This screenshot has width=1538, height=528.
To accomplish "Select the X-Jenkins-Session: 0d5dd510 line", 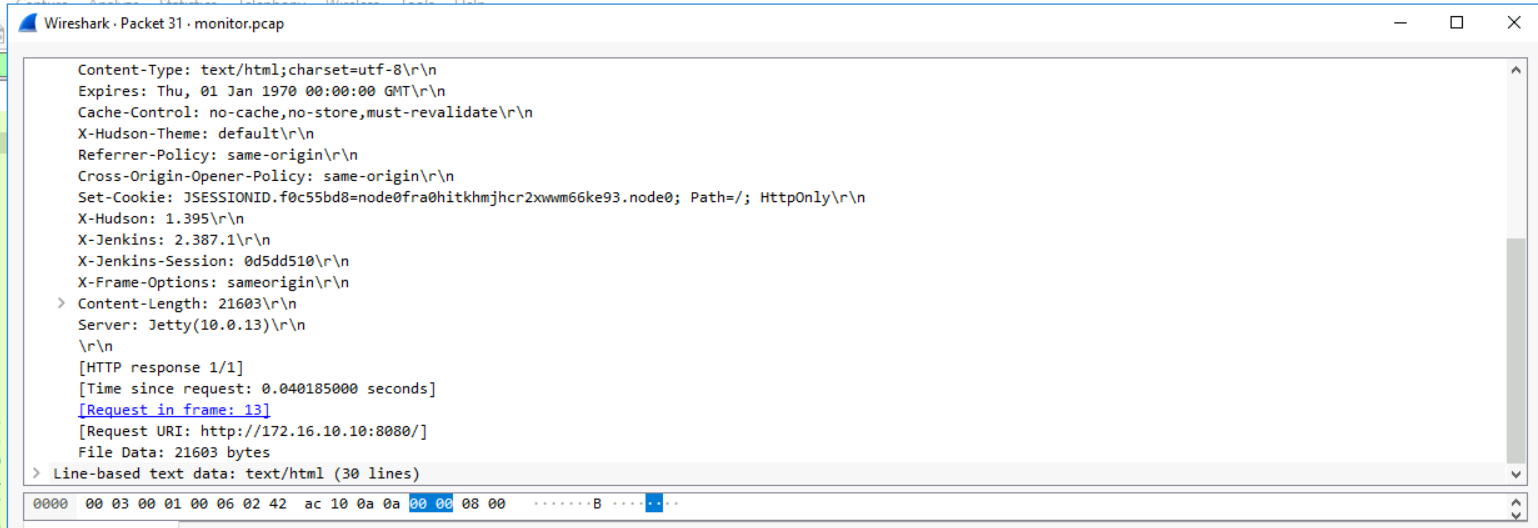I will pos(213,261).
